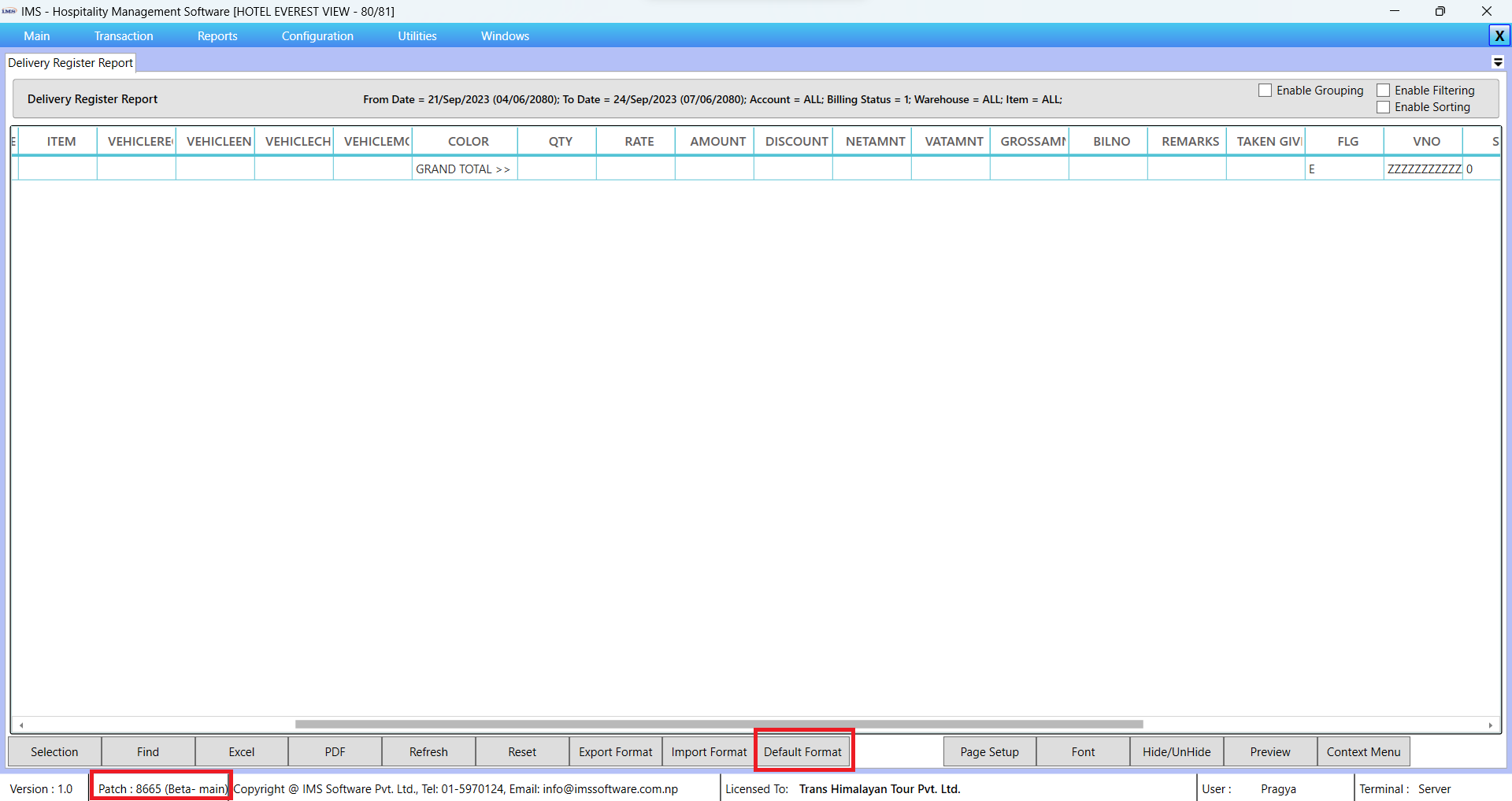This screenshot has height=801, width=1512.
Task: Preview the report before printing
Action: click(x=1270, y=751)
